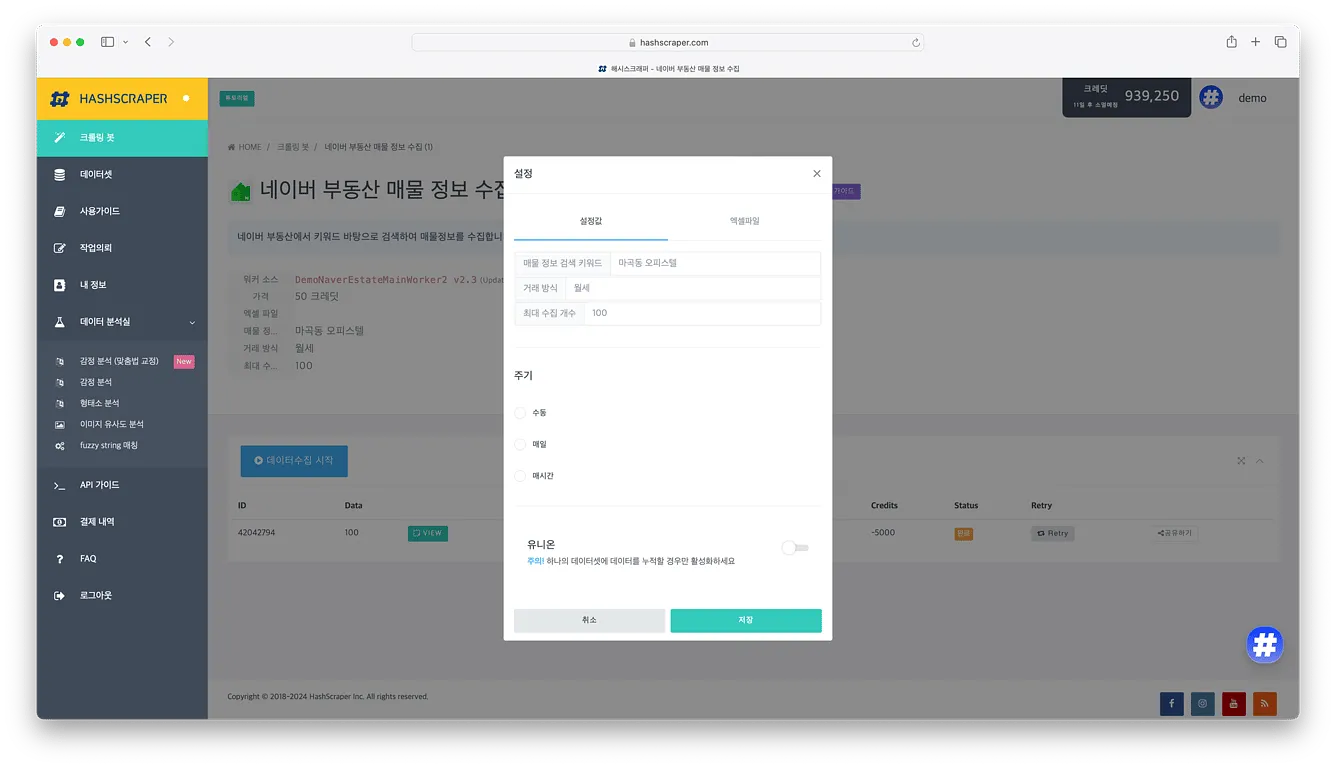Select the 매일 schedule radio option
This screenshot has height=768, width=1336.
click(x=520, y=444)
